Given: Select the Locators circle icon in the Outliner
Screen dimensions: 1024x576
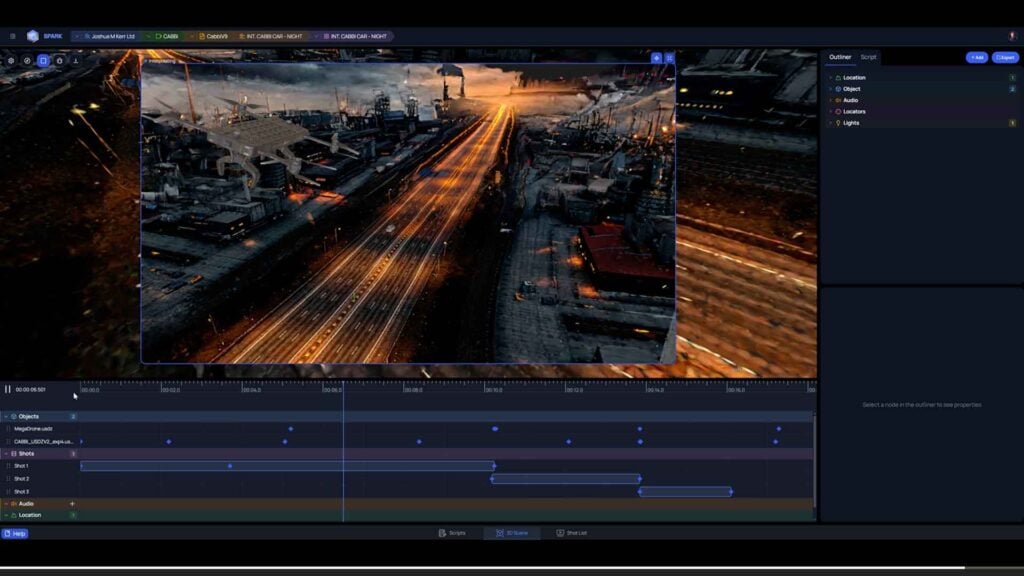Looking at the screenshot, I should pos(838,112).
